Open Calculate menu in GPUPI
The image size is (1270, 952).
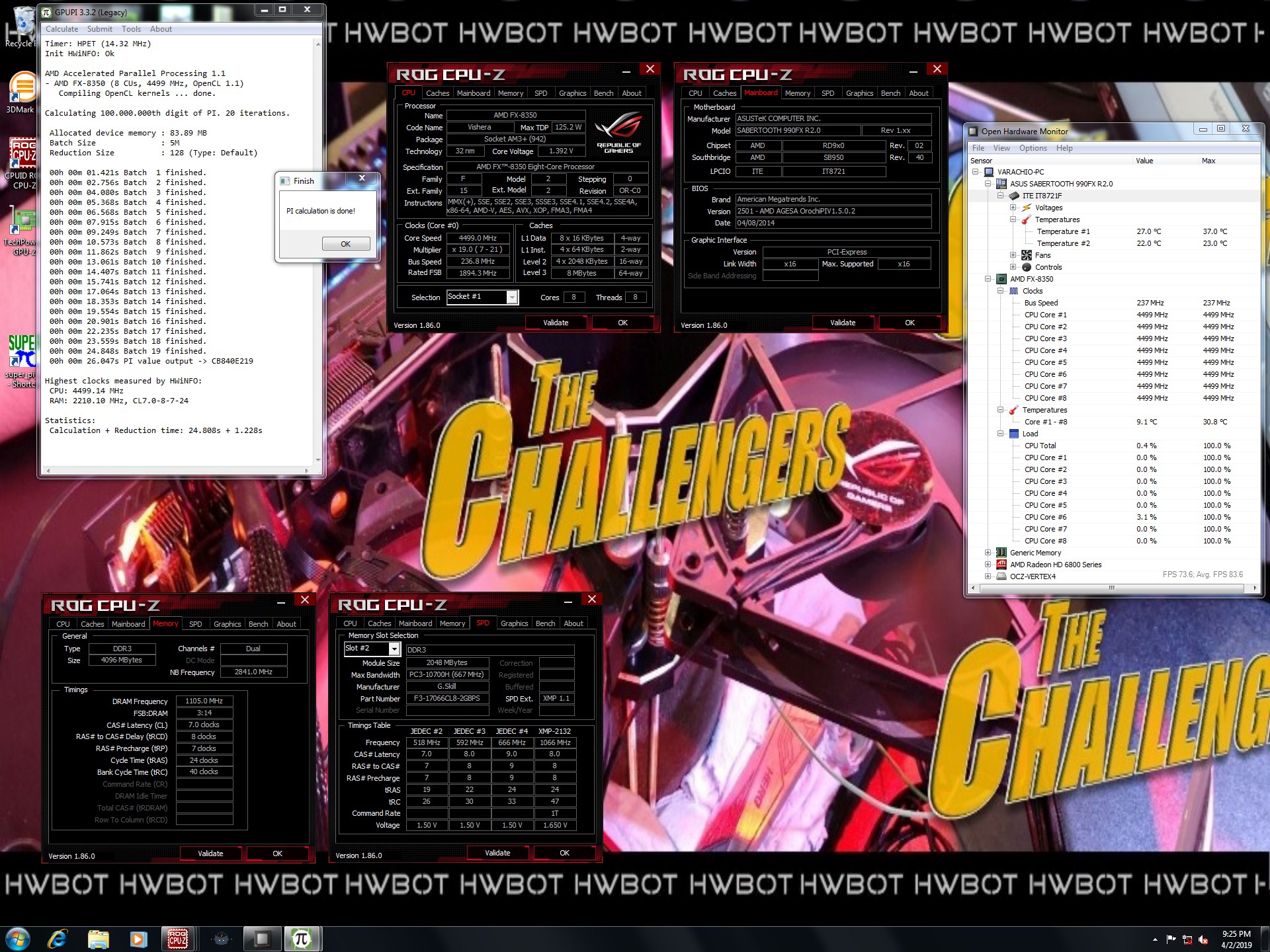[62, 29]
